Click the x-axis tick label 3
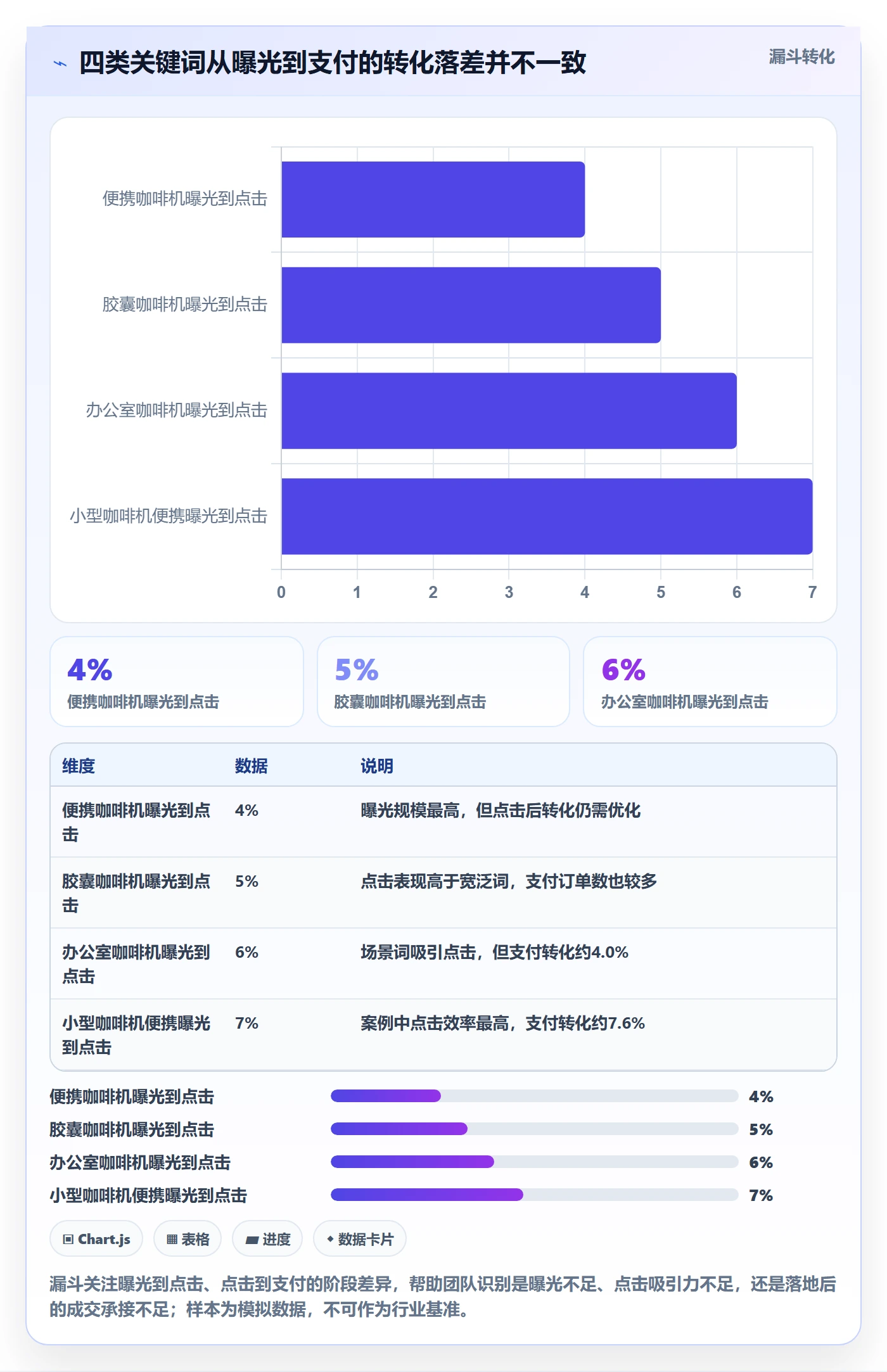 coord(509,592)
